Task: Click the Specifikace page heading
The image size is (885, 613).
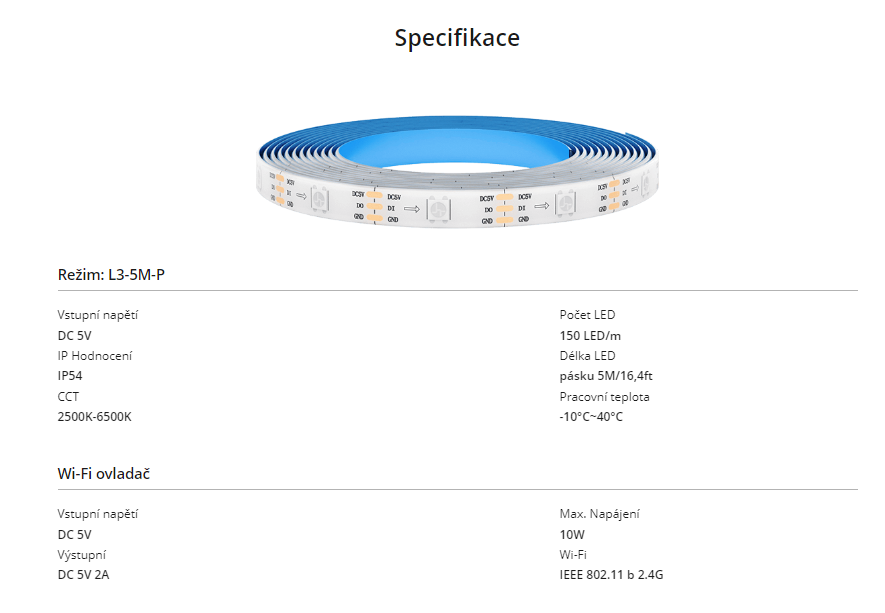Action: pos(457,38)
